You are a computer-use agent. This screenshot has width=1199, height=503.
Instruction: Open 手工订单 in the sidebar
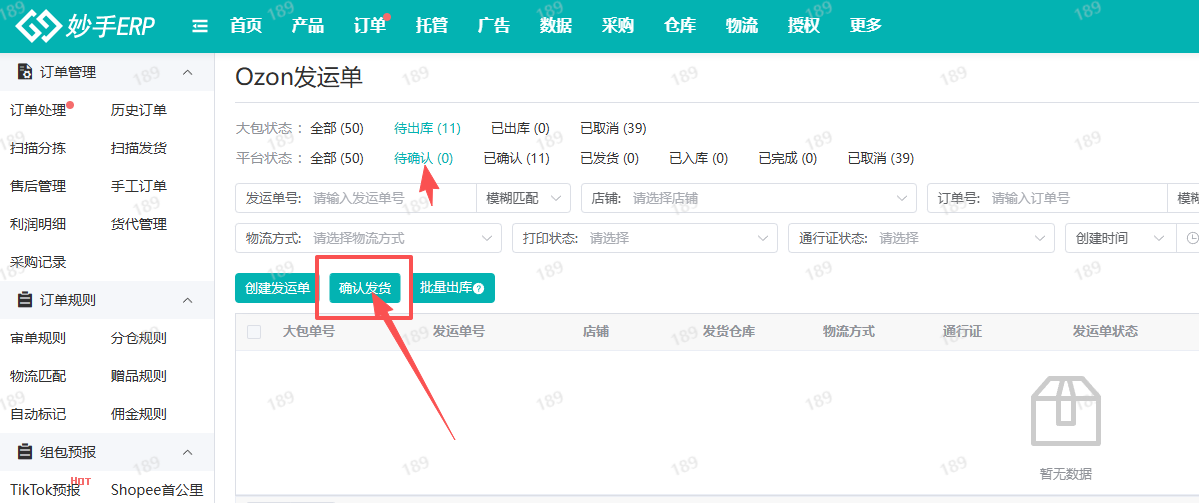[138, 187]
